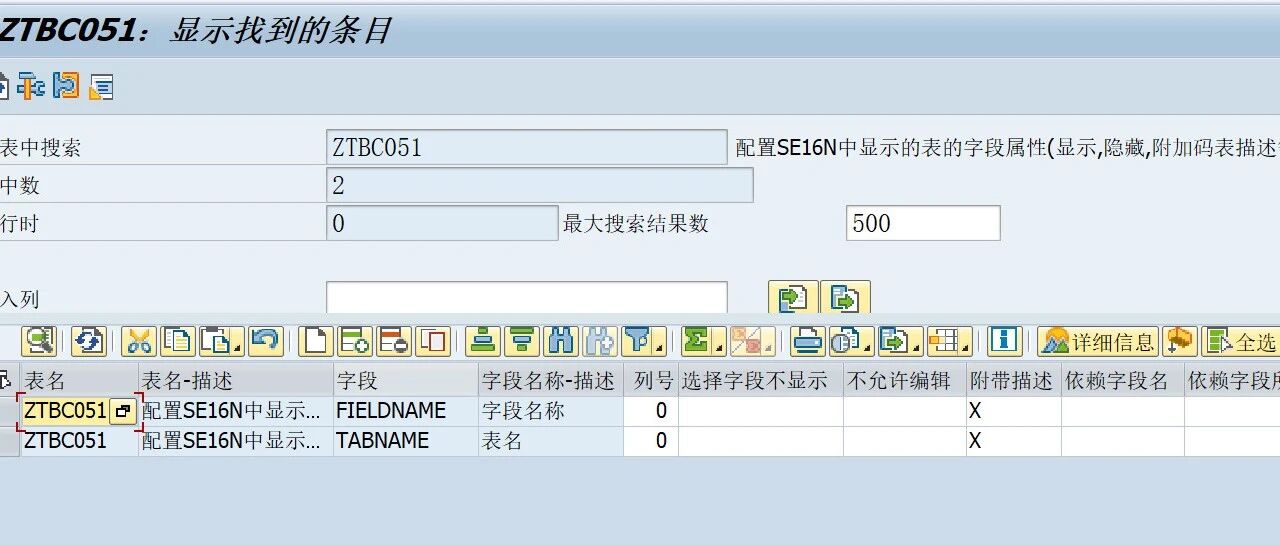This screenshot has height=545, width=1280.
Task: Click the hammer and wrench tools icon
Action: pos(31,86)
